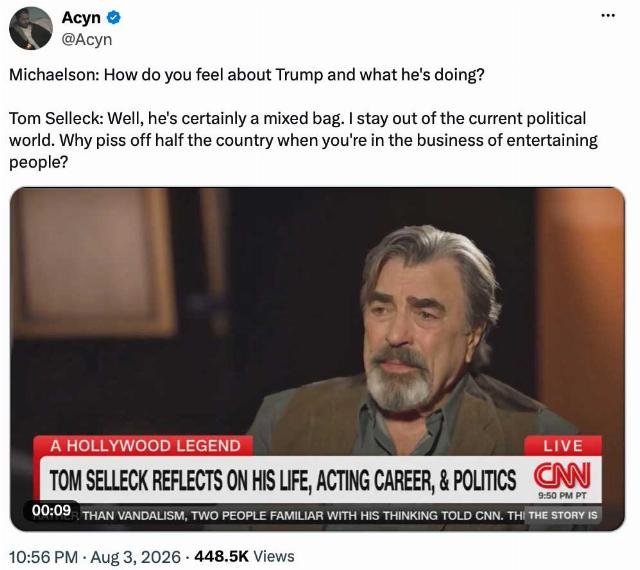This screenshot has height=570, width=640.
Task: Click the Tom Selleck headline chyron
Action: click(282, 480)
